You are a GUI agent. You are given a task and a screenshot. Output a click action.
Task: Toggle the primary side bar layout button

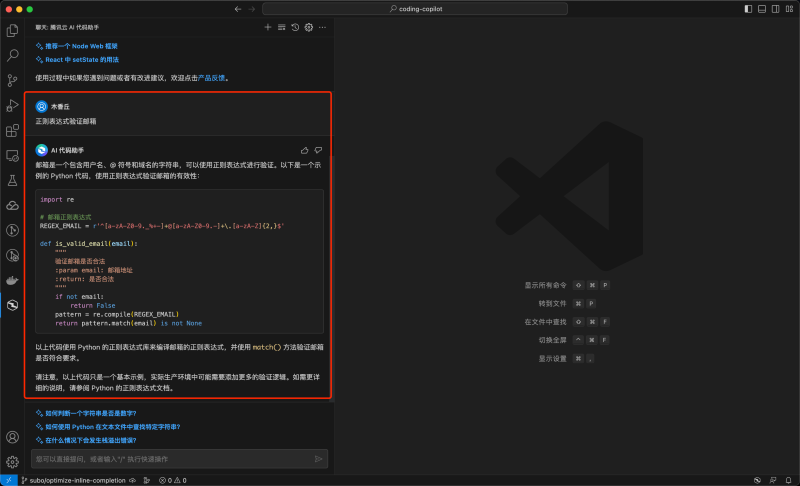coord(748,9)
